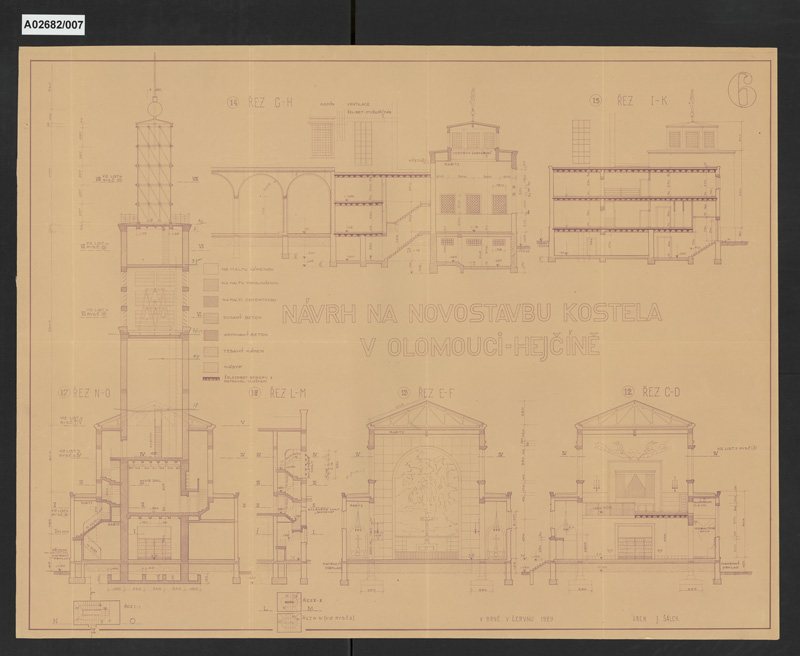Click circled number 15 beside ŘEZ I-K
Image resolution: width=800 pixels, height=656 pixels.
tap(596, 101)
